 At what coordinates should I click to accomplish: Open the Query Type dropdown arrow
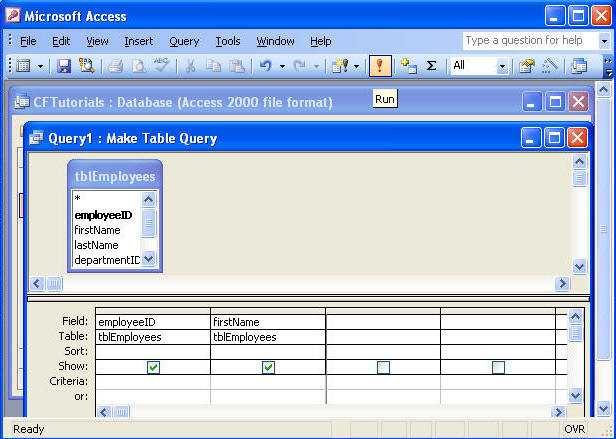pos(356,66)
